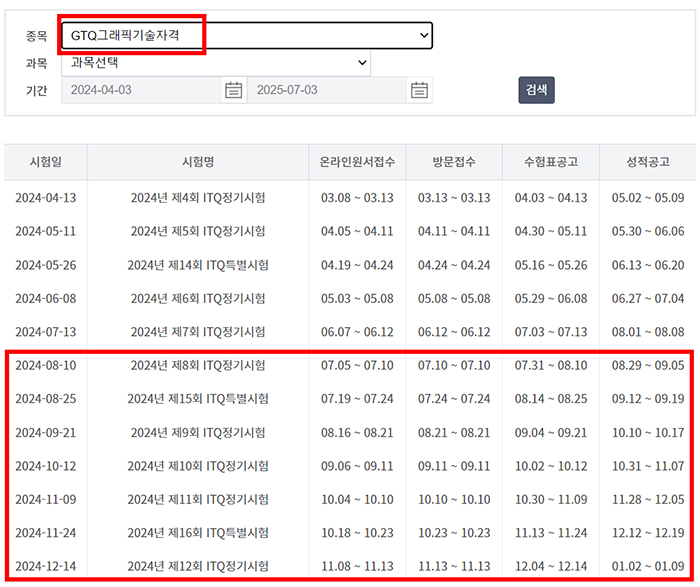Click the 온라인원서접수 column header
Image resolution: width=700 pixels, height=587 pixels.
tap(357, 162)
